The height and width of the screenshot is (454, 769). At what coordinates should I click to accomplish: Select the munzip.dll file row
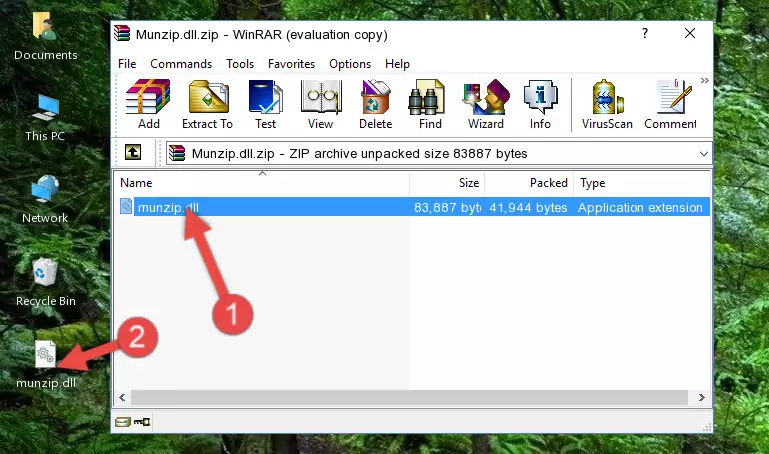pos(413,207)
